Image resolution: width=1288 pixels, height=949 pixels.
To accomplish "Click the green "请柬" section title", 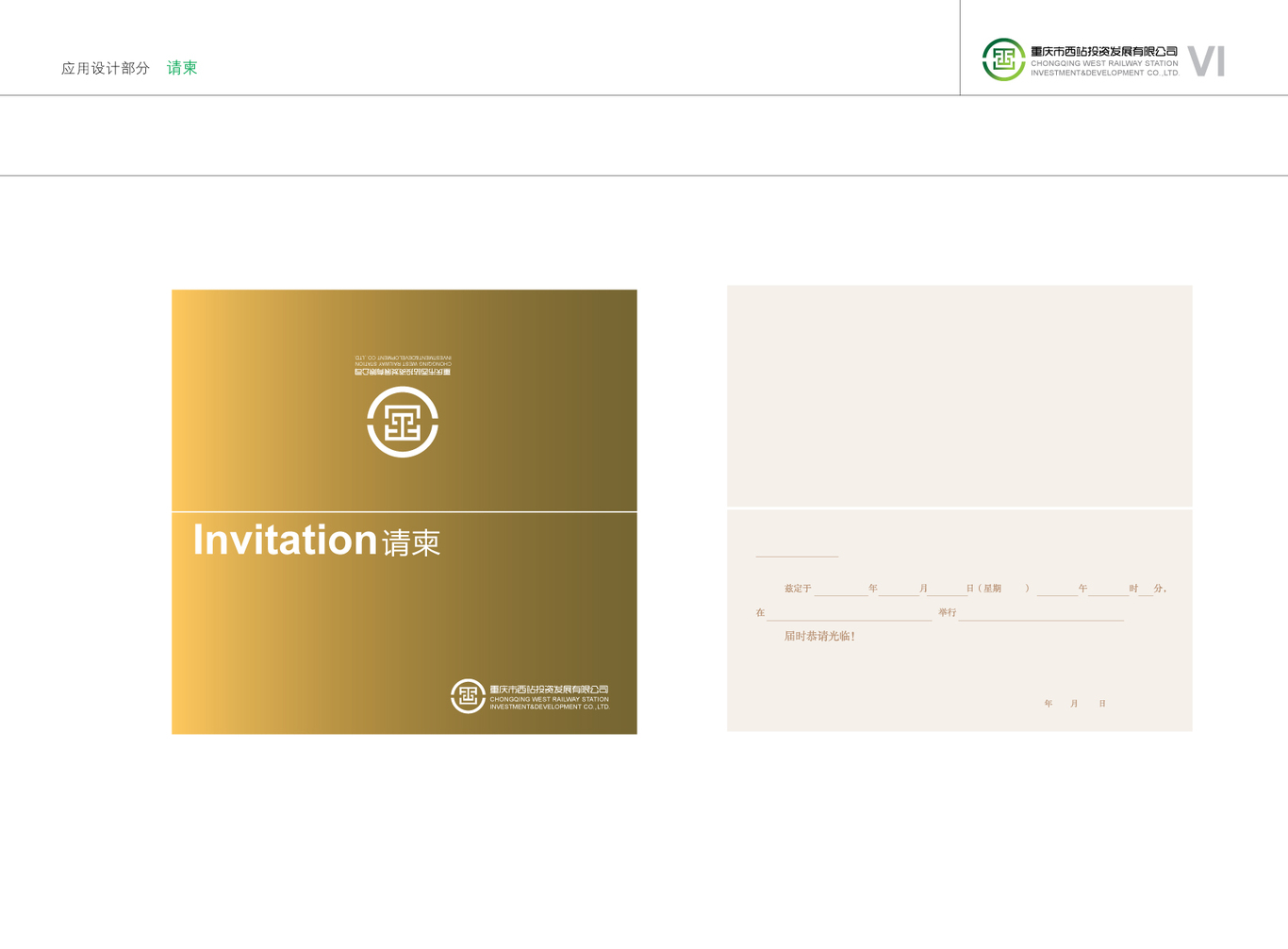I will (x=182, y=68).
